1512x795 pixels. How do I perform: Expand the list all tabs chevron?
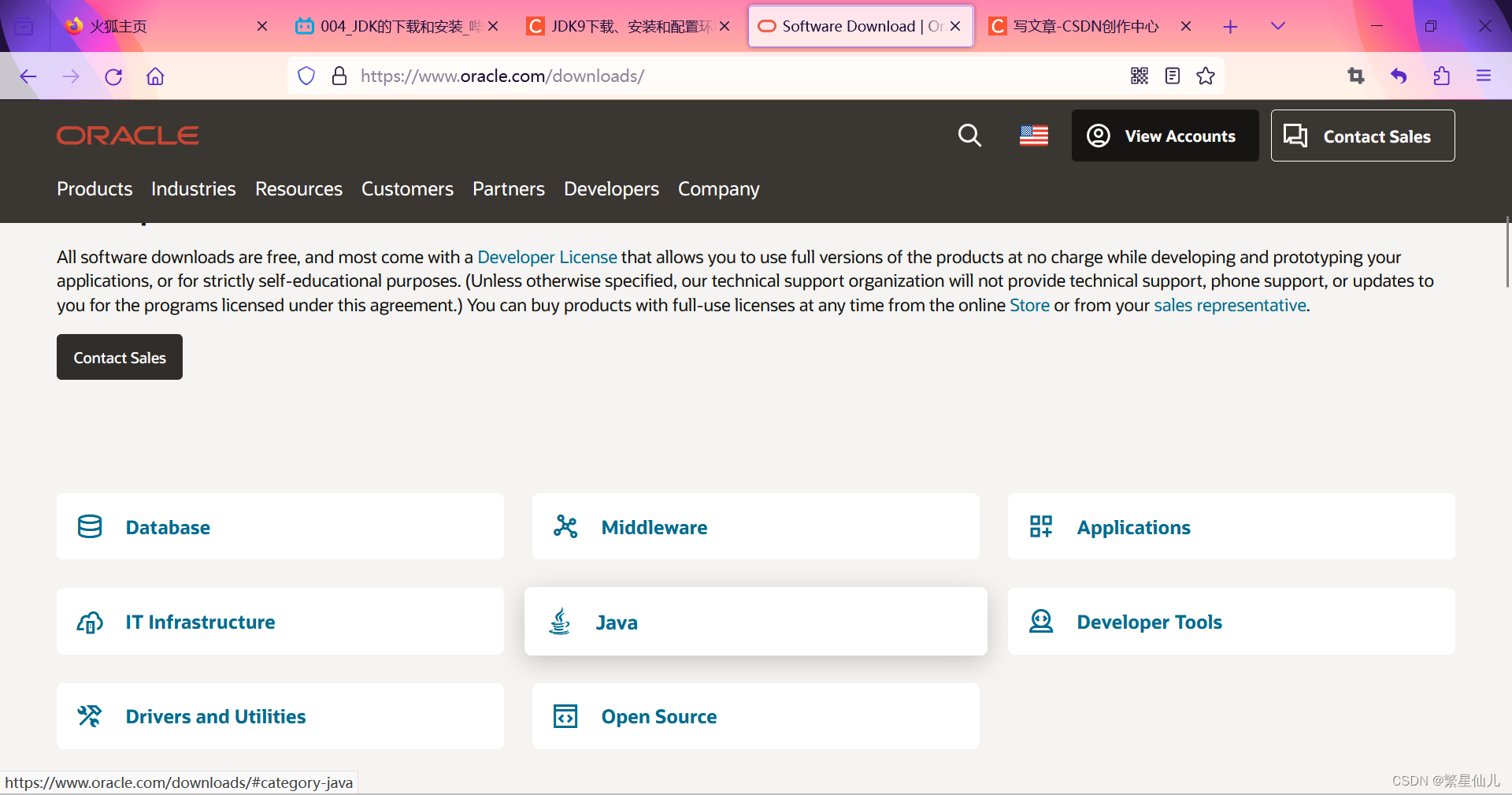pyautogui.click(x=1278, y=26)
